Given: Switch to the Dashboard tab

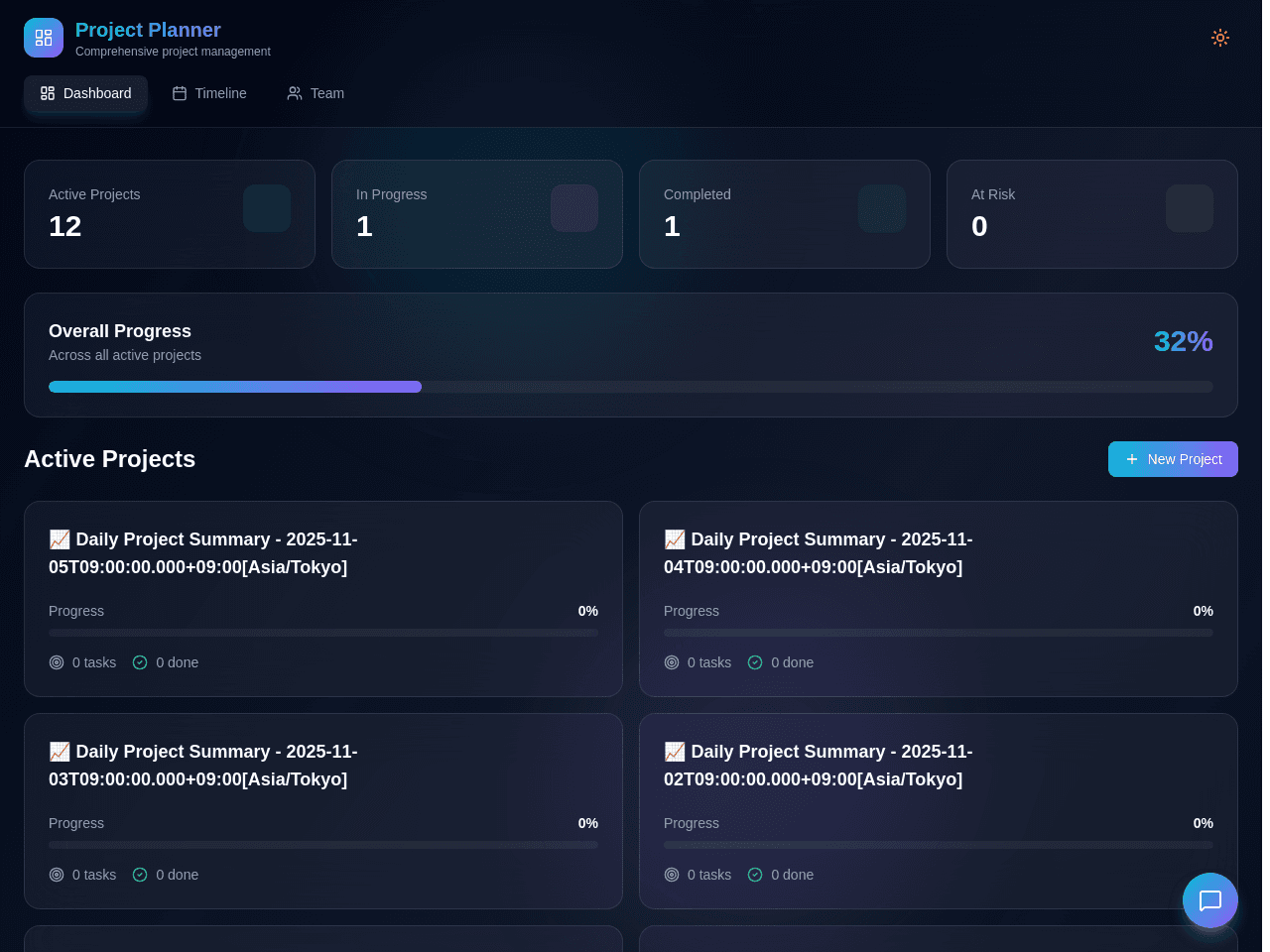Looking at the screenshot, I should pyautogui.click(x=85, y=93).
